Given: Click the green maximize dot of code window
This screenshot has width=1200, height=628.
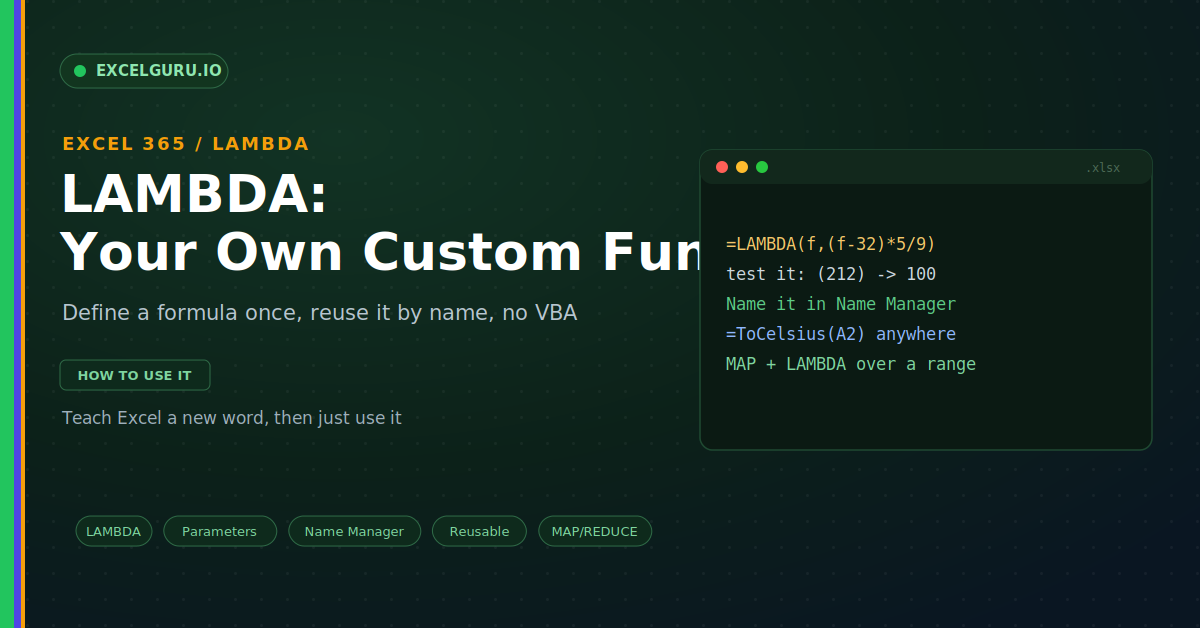Looking at the screenshot, I should pos(762,167).
